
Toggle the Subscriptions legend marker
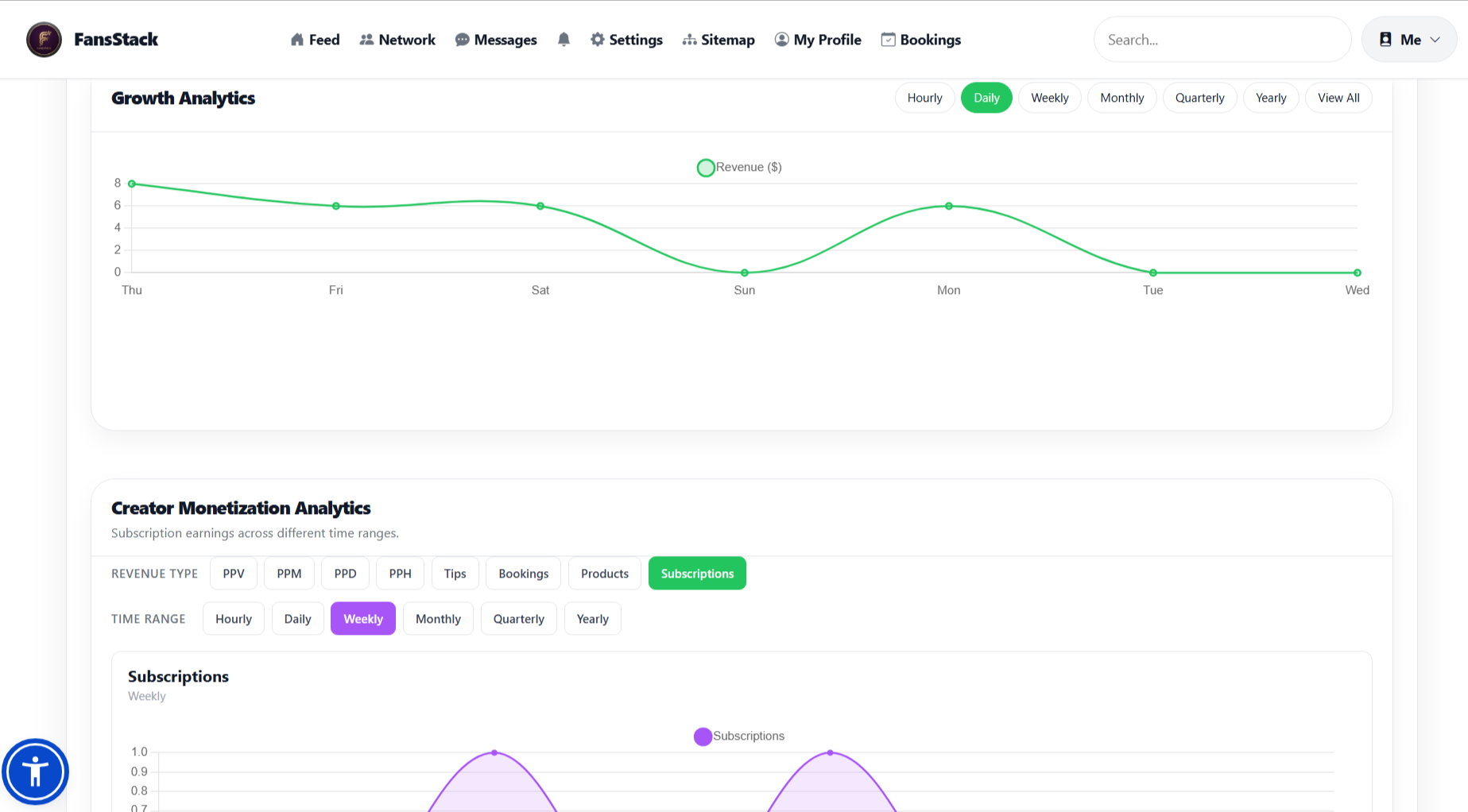coord(703,737)
